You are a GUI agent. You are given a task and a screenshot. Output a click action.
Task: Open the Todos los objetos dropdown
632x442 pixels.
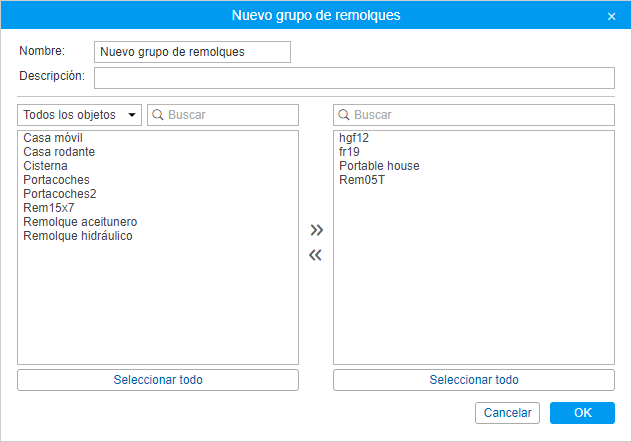[79, 115]
